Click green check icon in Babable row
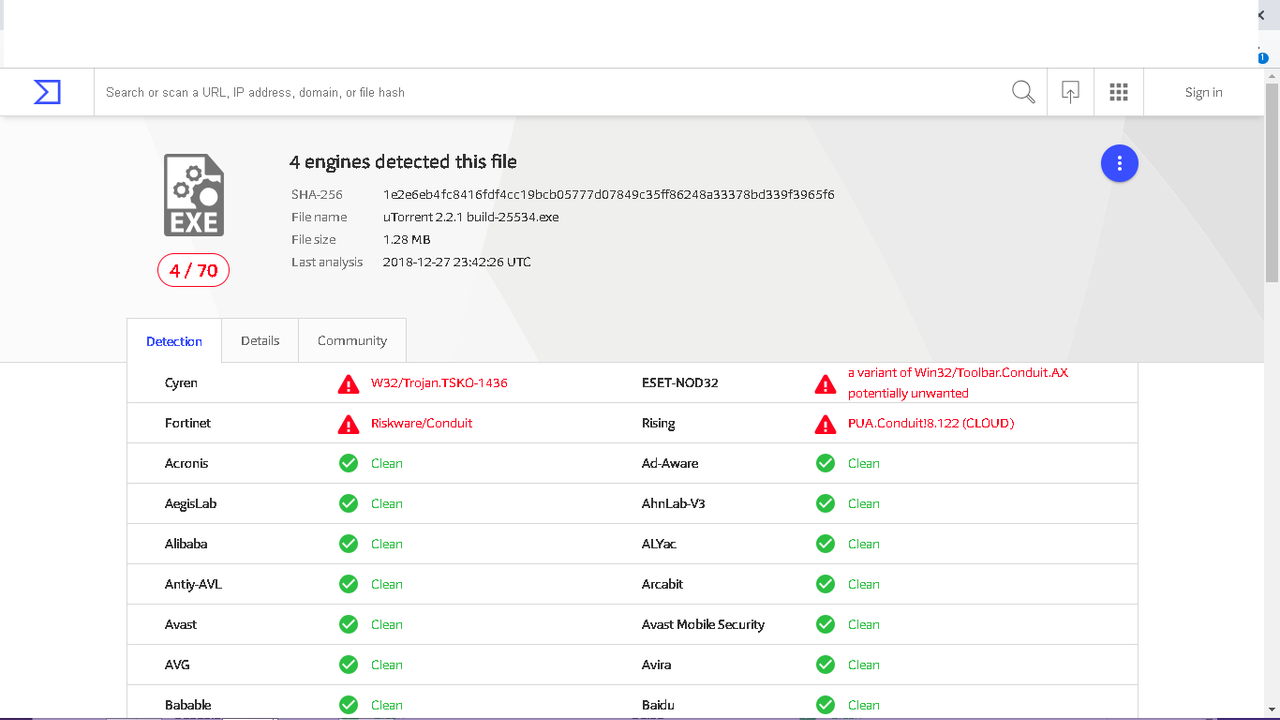The height and width of the screenshot is (720, 1280). pos(348,704)
